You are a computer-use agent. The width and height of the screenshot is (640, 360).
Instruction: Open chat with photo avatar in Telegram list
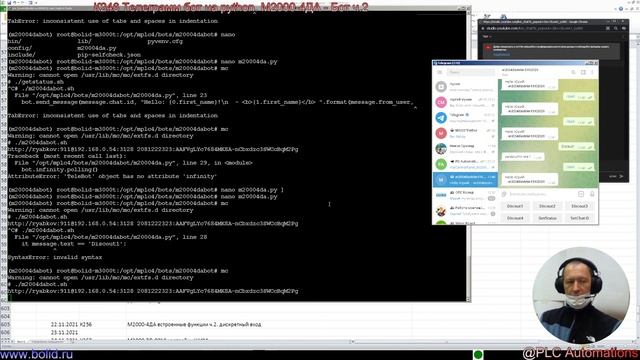[x=465, y=149]
